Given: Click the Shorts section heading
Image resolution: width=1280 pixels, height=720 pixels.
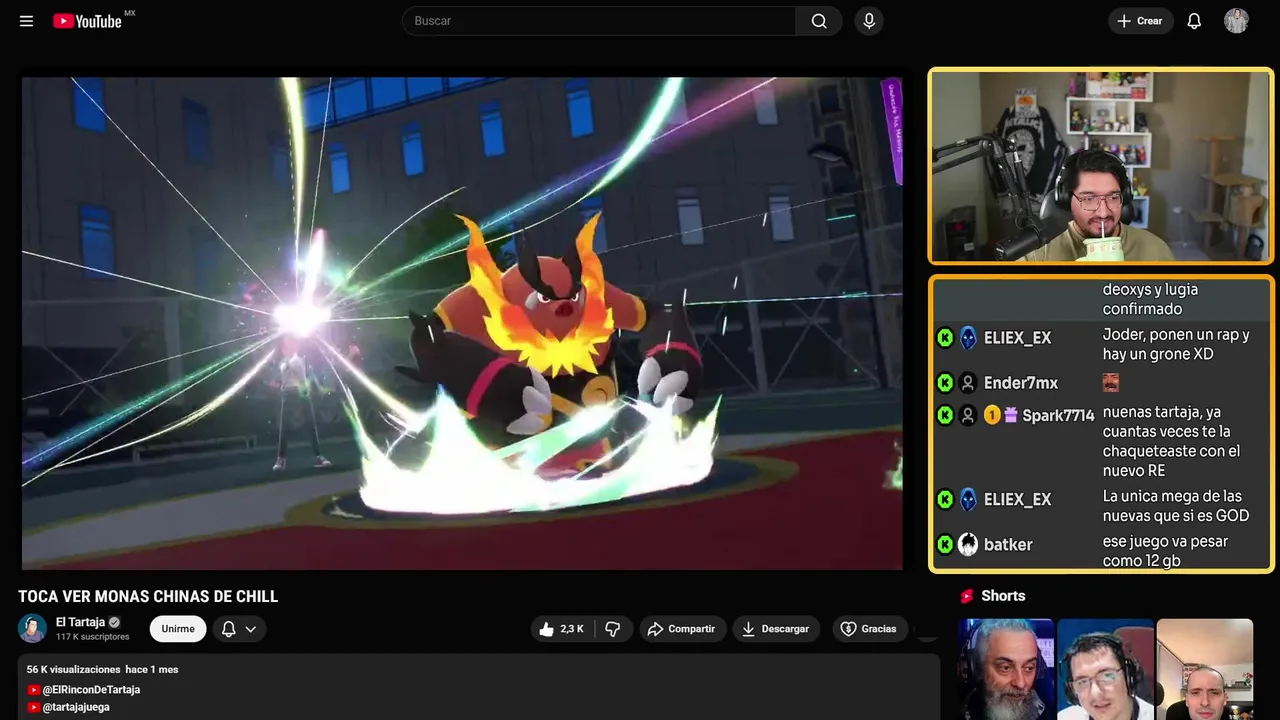Looking at the screenshot, I should (1003, 596).
